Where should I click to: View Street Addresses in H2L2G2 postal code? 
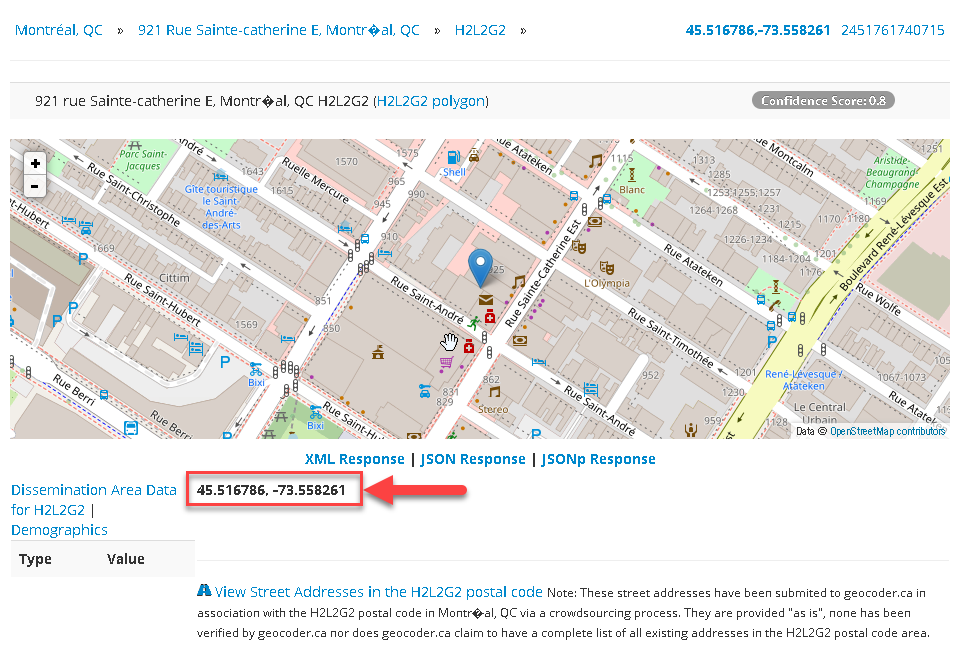pyautogui.click(x=378, y=592)
